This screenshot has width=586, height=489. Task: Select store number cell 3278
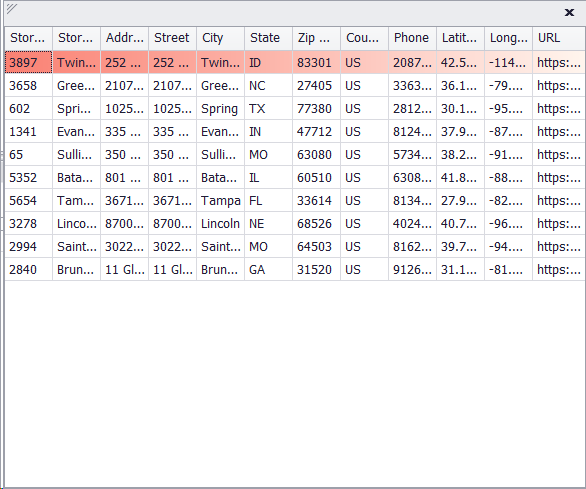point(28,224)
